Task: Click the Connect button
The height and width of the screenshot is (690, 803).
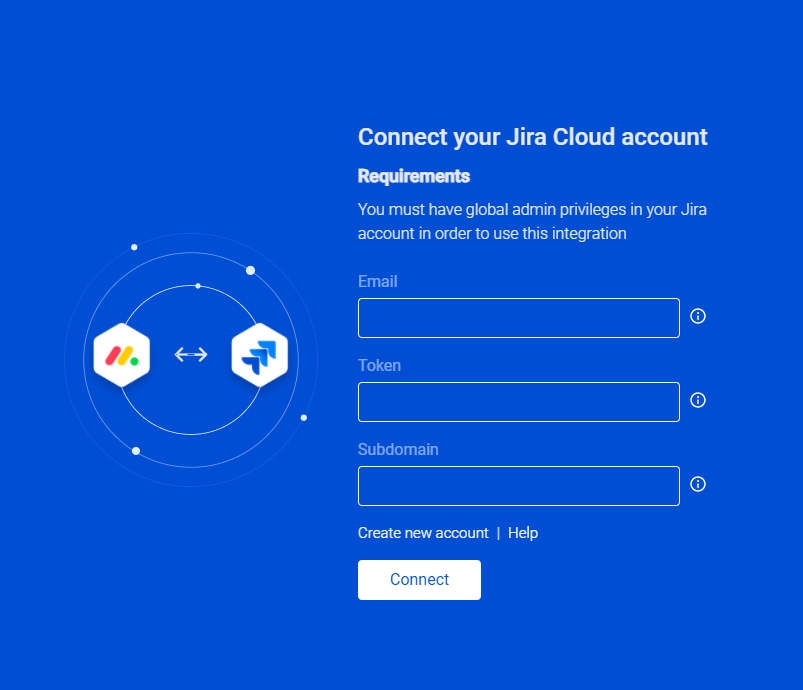Action: (x=419, y=580)
